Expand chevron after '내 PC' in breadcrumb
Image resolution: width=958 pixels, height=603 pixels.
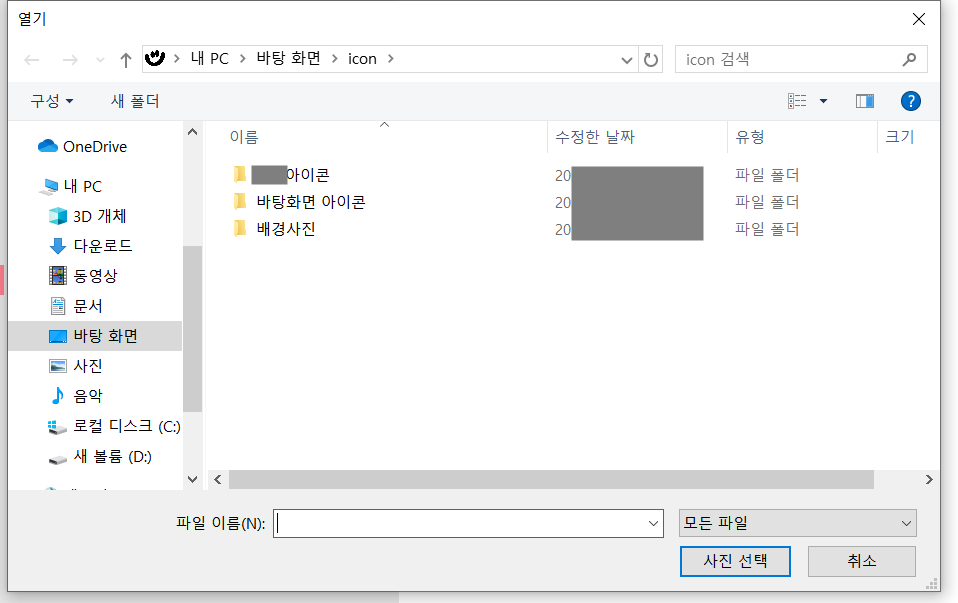[x=243, y=59]
